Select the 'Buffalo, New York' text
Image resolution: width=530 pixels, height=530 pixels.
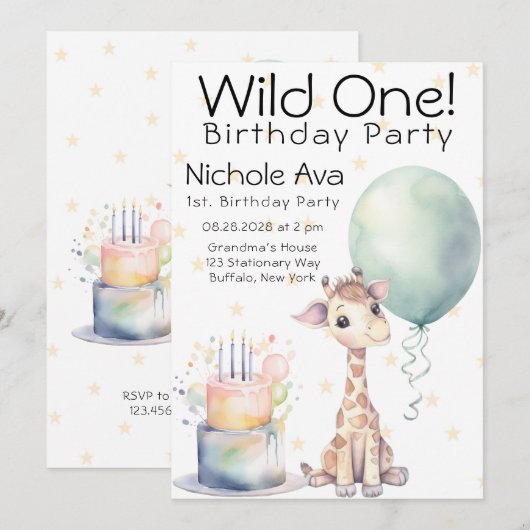click(262, 278)
